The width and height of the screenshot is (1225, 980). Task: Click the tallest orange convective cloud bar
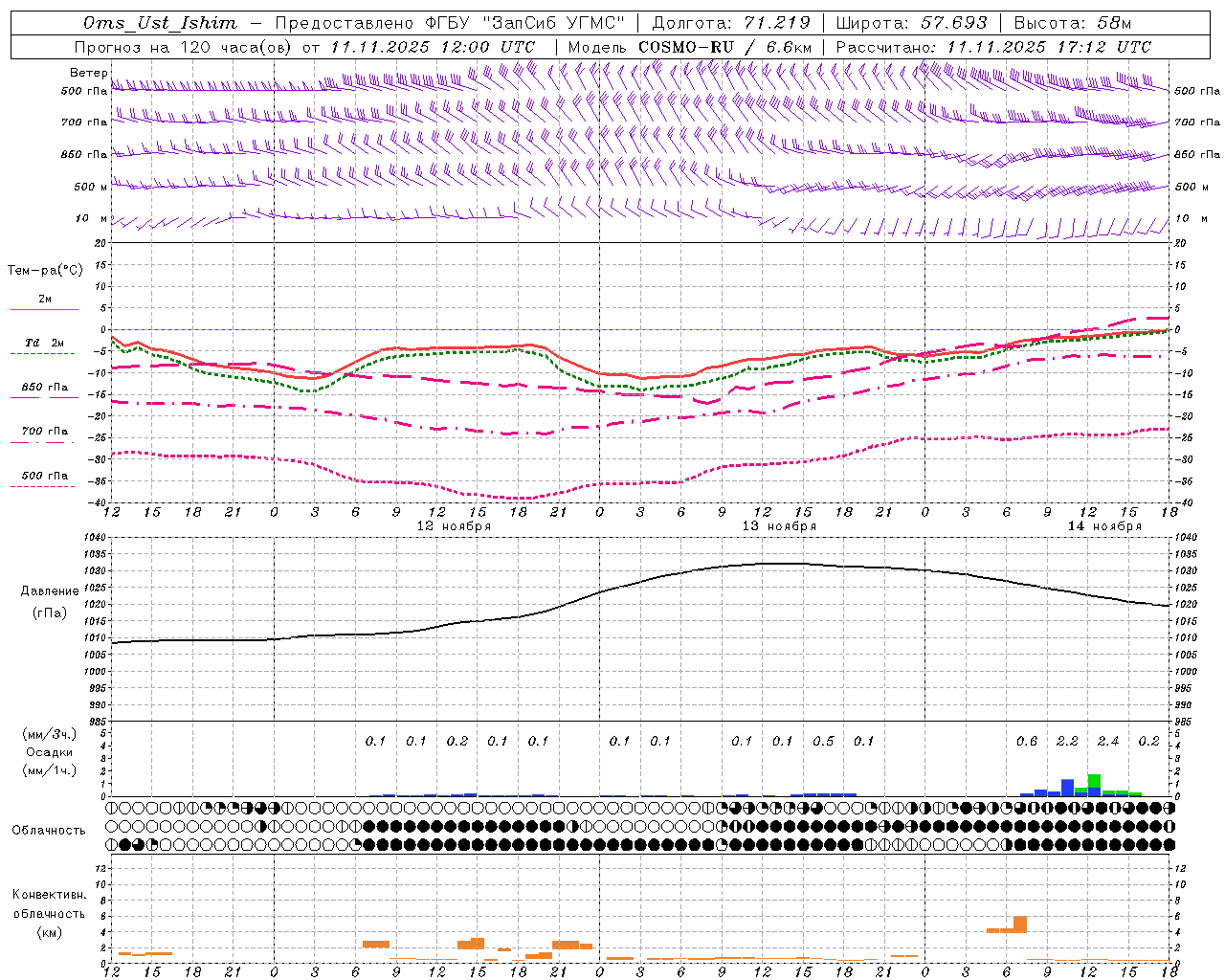1020,924
